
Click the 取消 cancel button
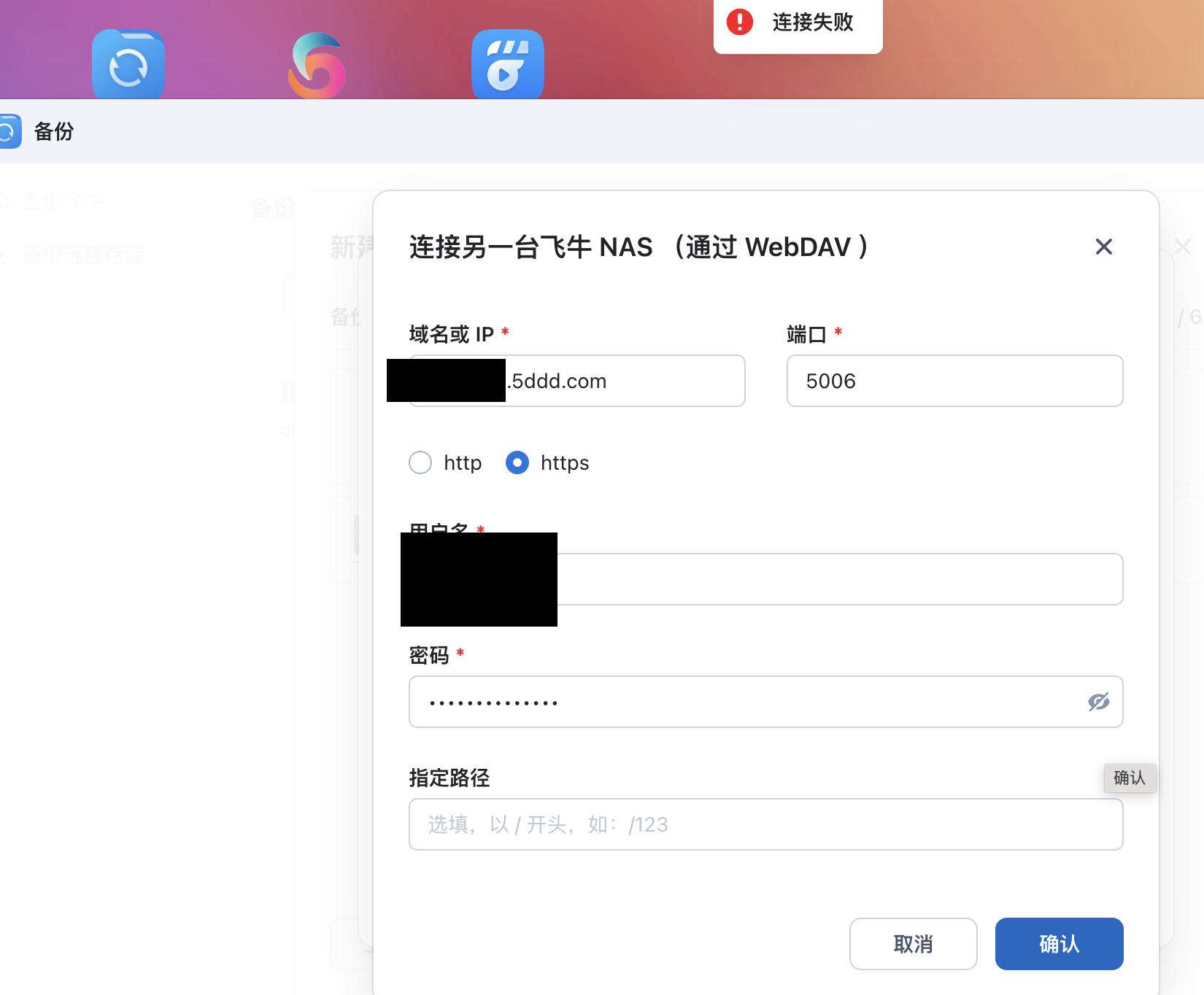(914, 944)
